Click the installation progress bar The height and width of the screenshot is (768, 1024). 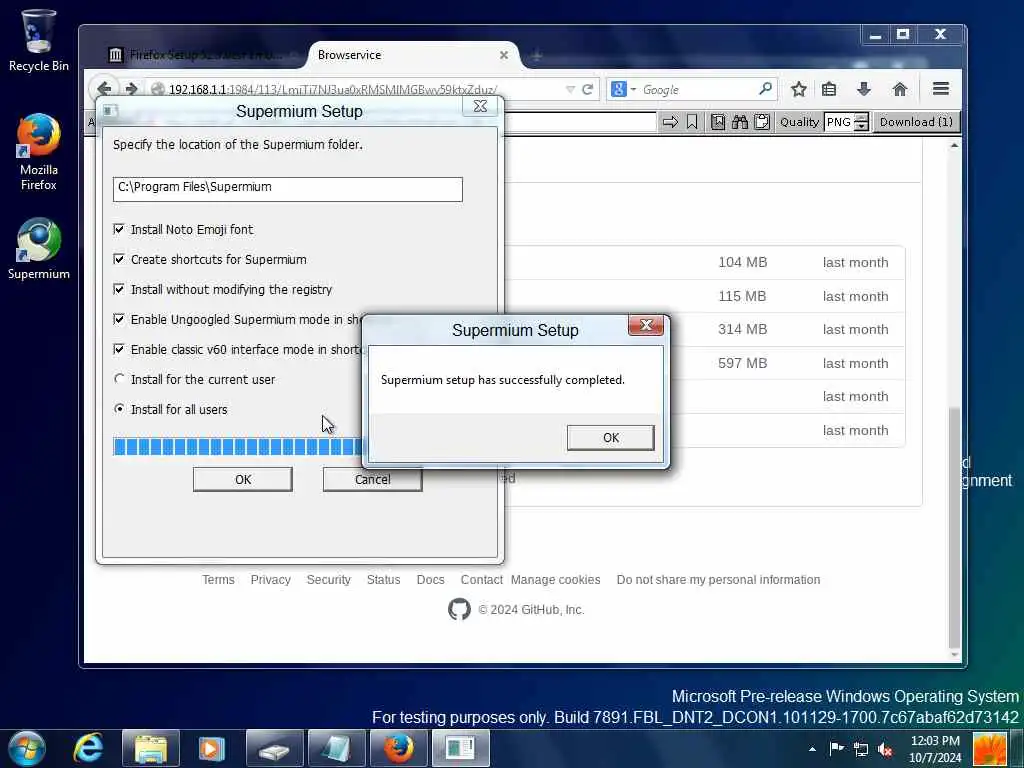(x=238, y=447)
